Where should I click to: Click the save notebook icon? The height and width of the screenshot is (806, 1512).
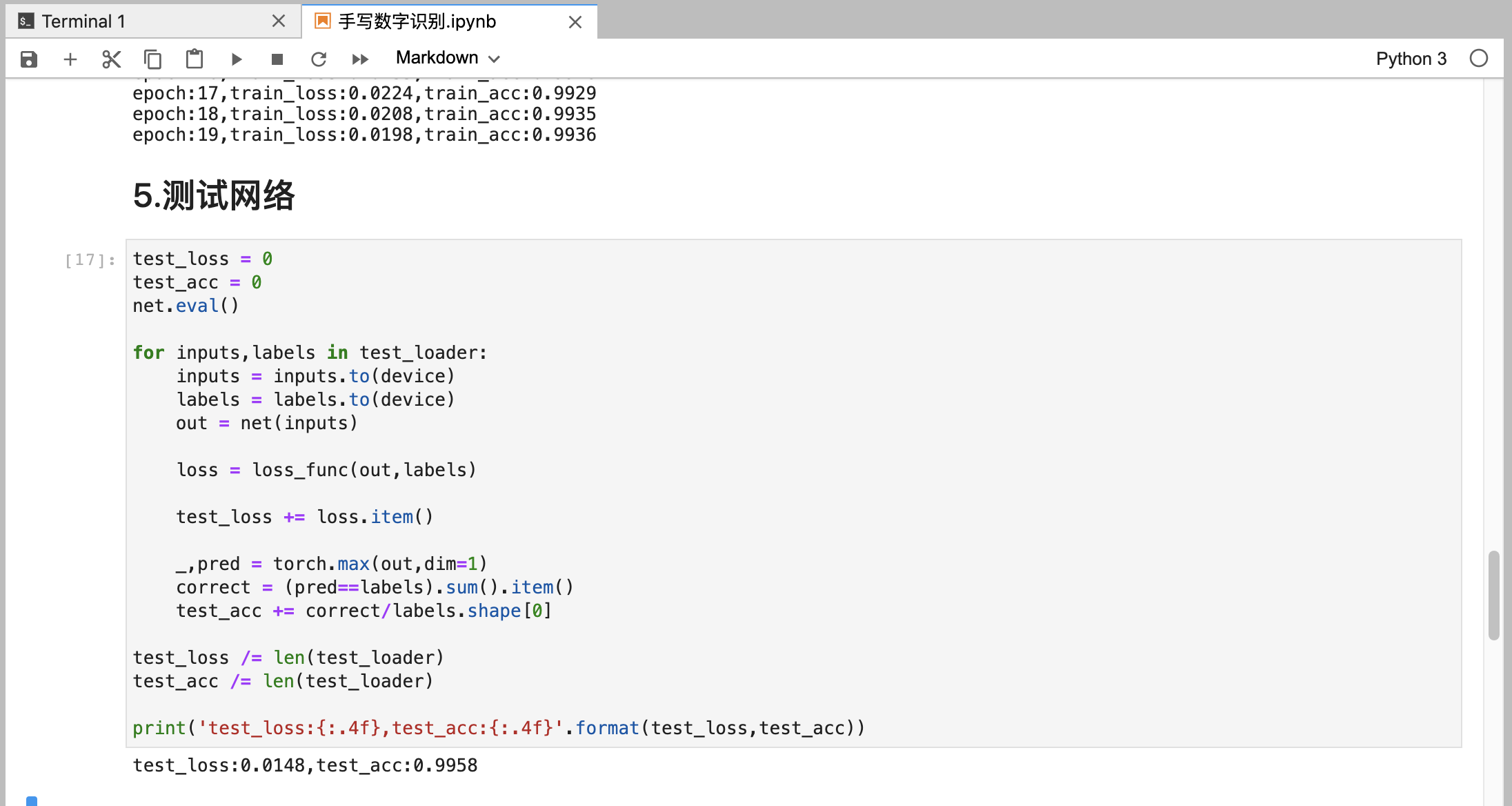click(28, 59)
